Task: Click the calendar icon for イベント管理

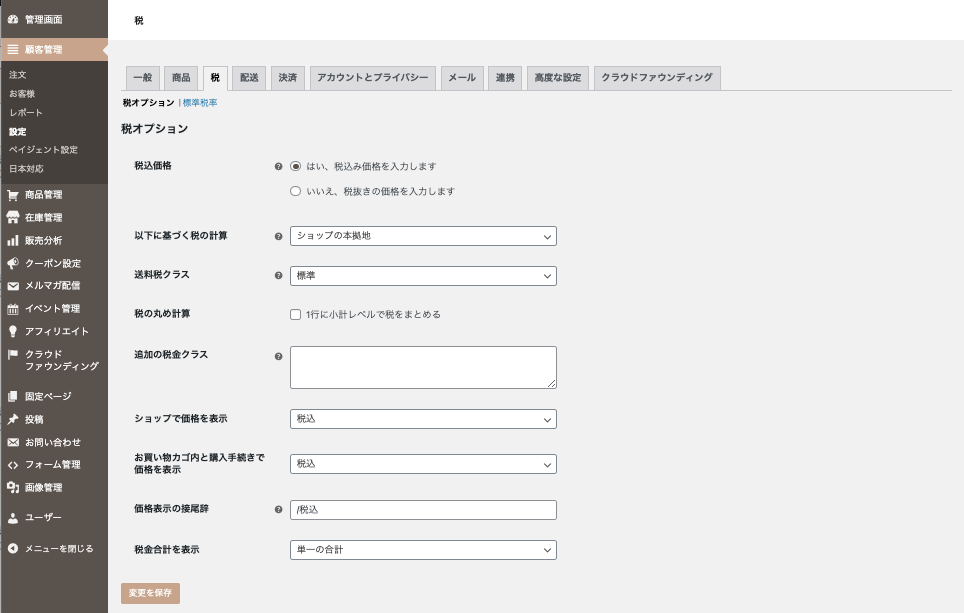Action: (13, 309)
